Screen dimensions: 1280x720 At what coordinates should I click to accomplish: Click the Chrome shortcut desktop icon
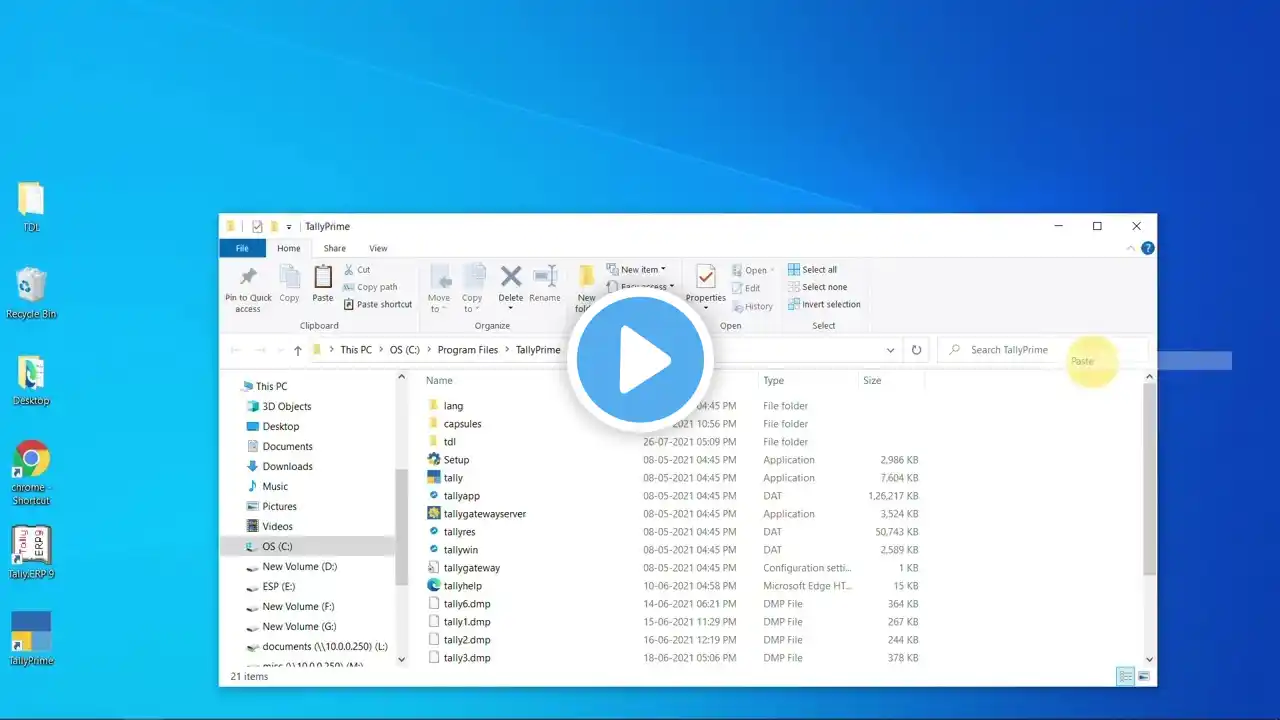point(31,473)
